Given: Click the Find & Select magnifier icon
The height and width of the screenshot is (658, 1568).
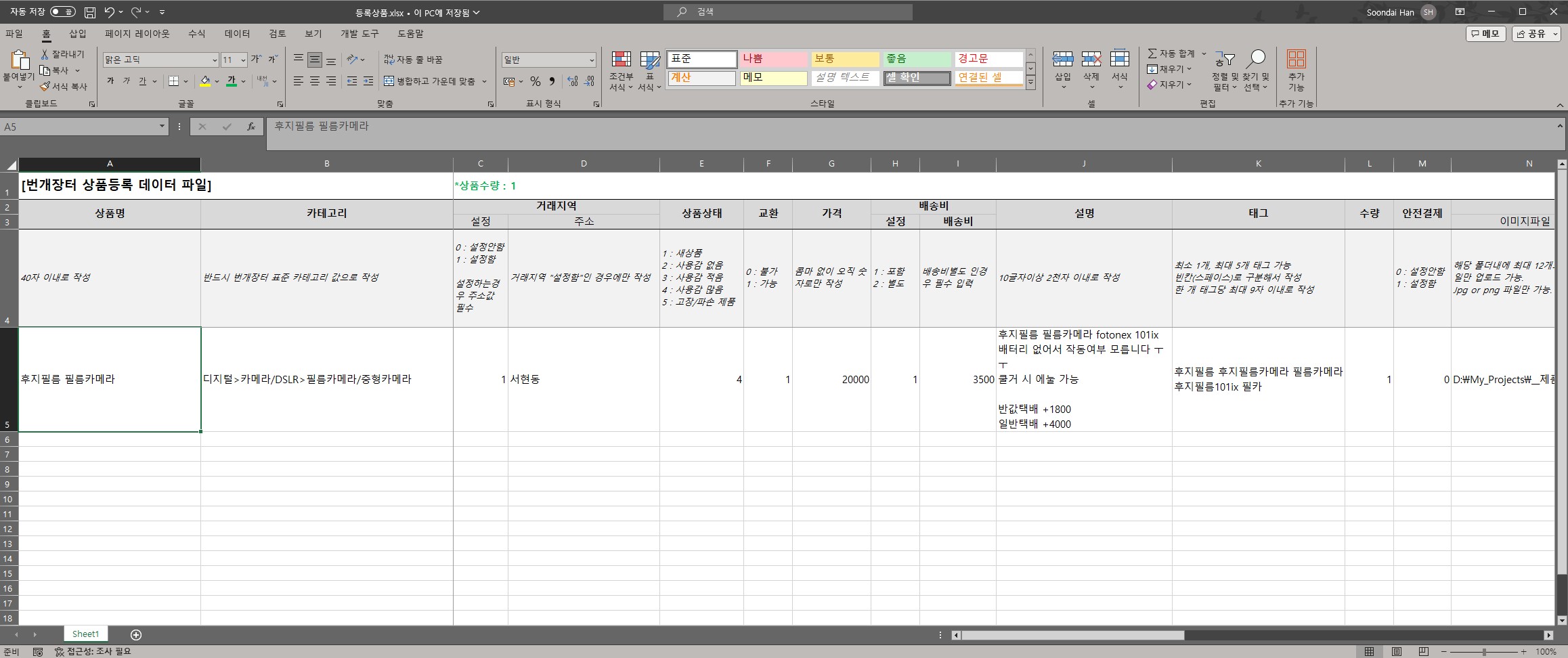Looking at the screenshot, I should pos(1256,60).
